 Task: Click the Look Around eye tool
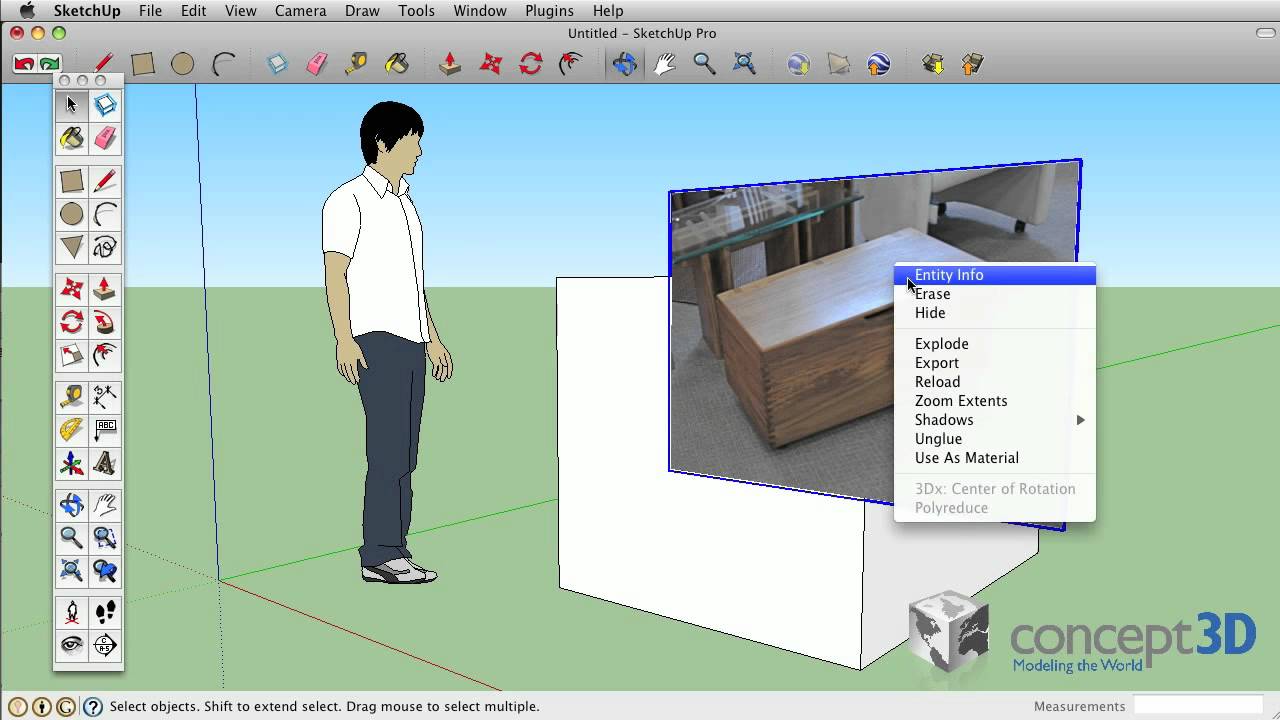(72, 645)
